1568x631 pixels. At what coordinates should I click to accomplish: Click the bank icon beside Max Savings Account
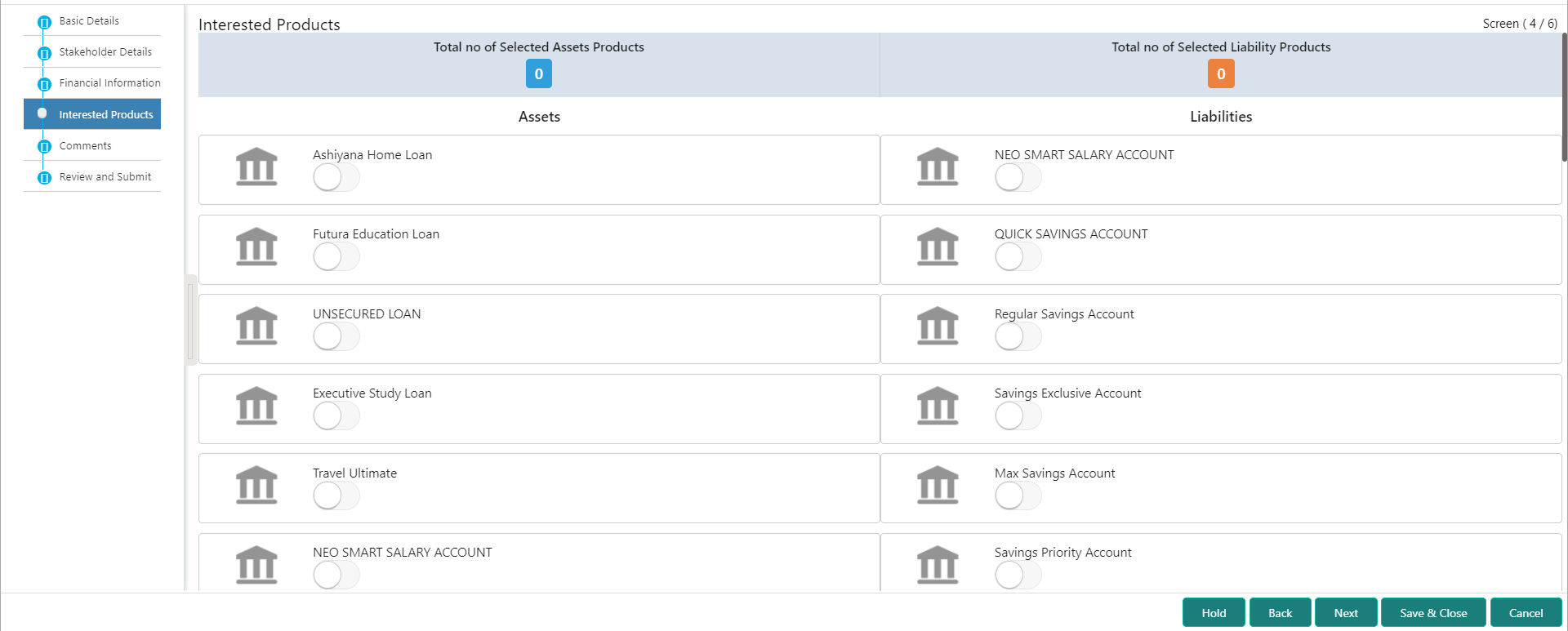[938, 485]
